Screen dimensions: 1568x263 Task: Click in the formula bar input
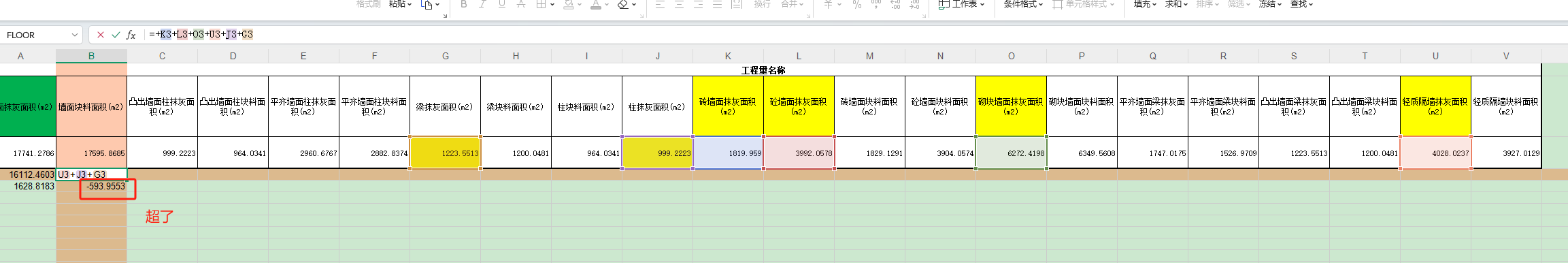click(x=850, y=34)
